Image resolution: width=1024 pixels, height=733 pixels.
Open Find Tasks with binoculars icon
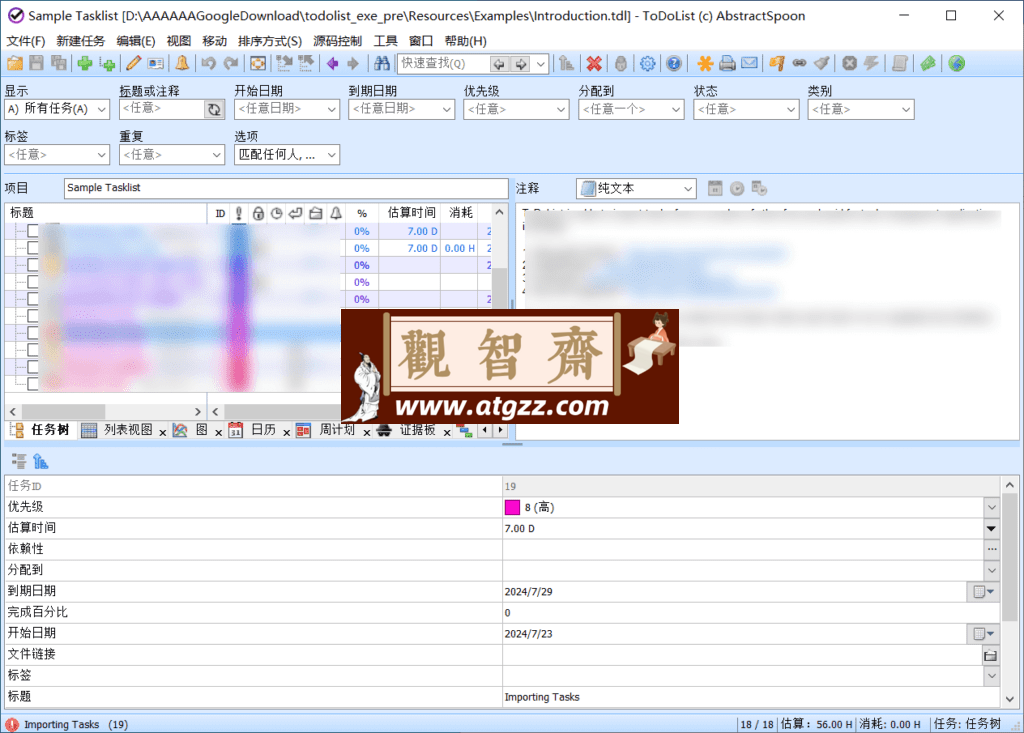pyautogui.click(x=382, y=63)
